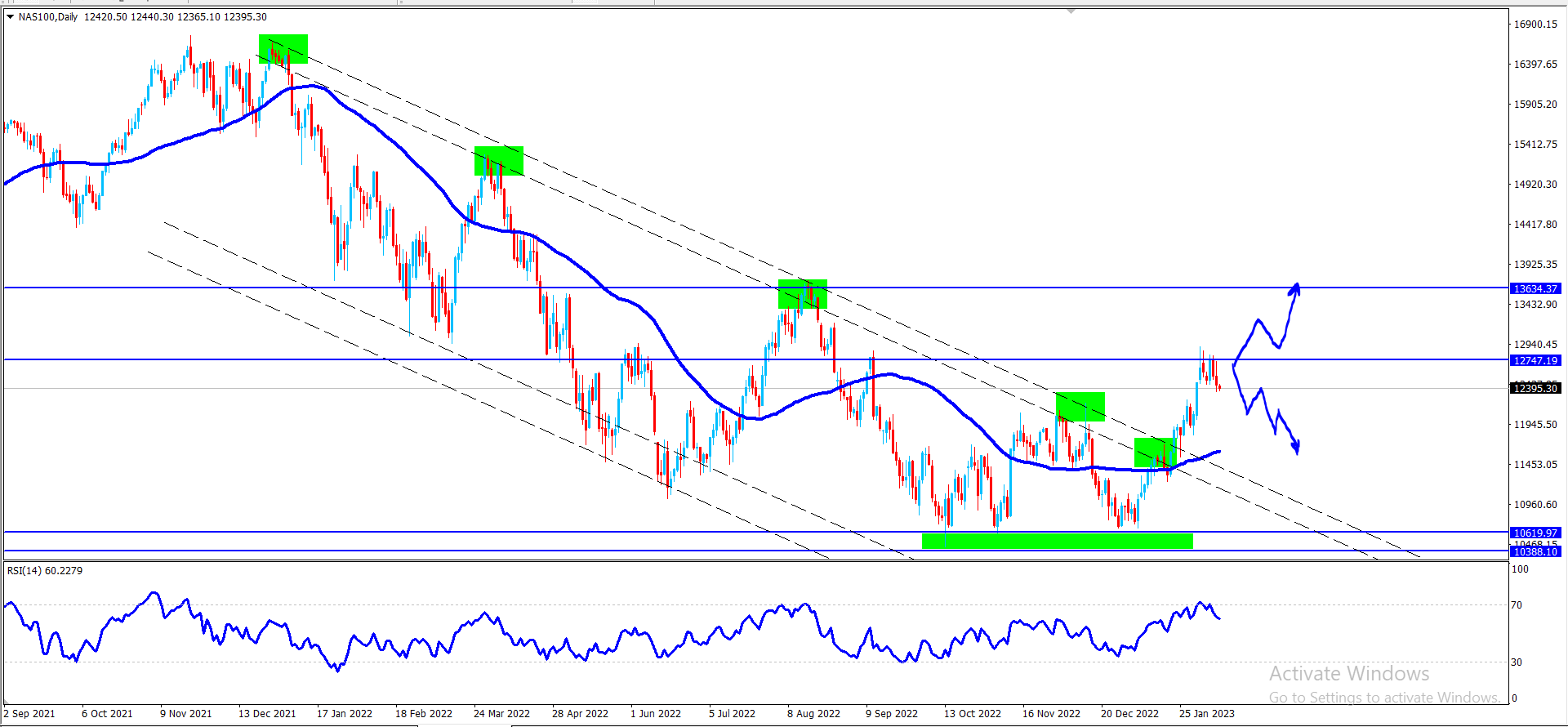
Task: Click the RSI overbought level 70 label
Action: [x=1517, y=605]
